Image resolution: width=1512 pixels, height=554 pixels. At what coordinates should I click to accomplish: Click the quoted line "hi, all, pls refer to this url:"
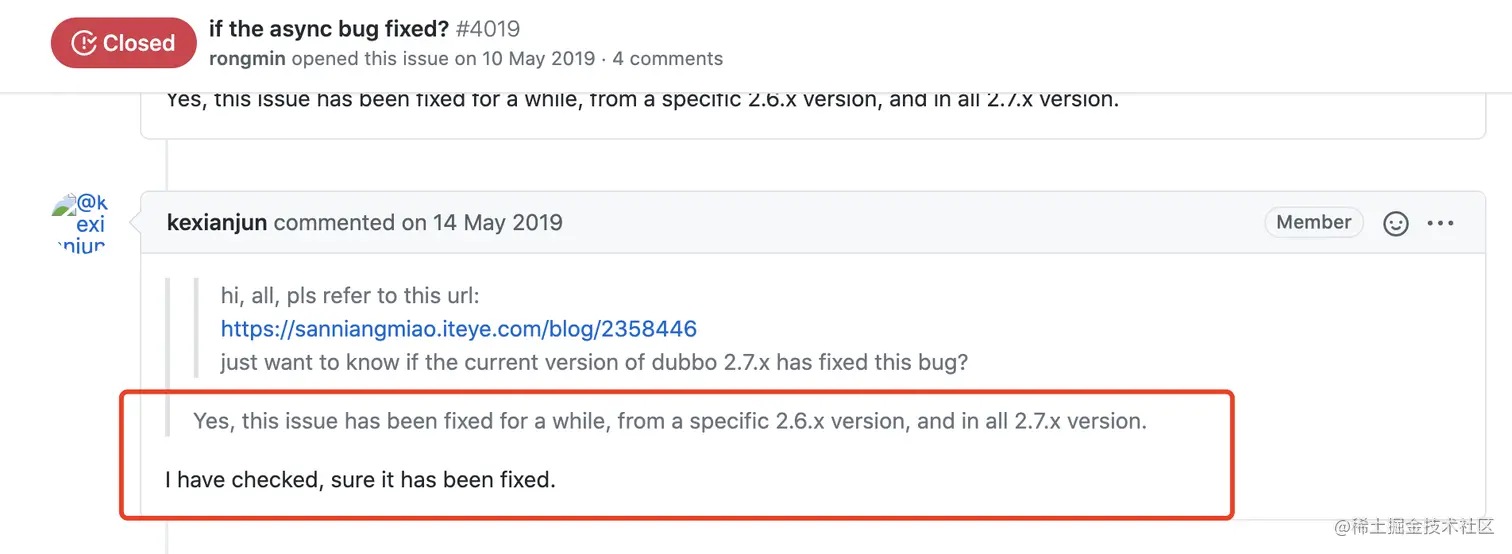351,296
